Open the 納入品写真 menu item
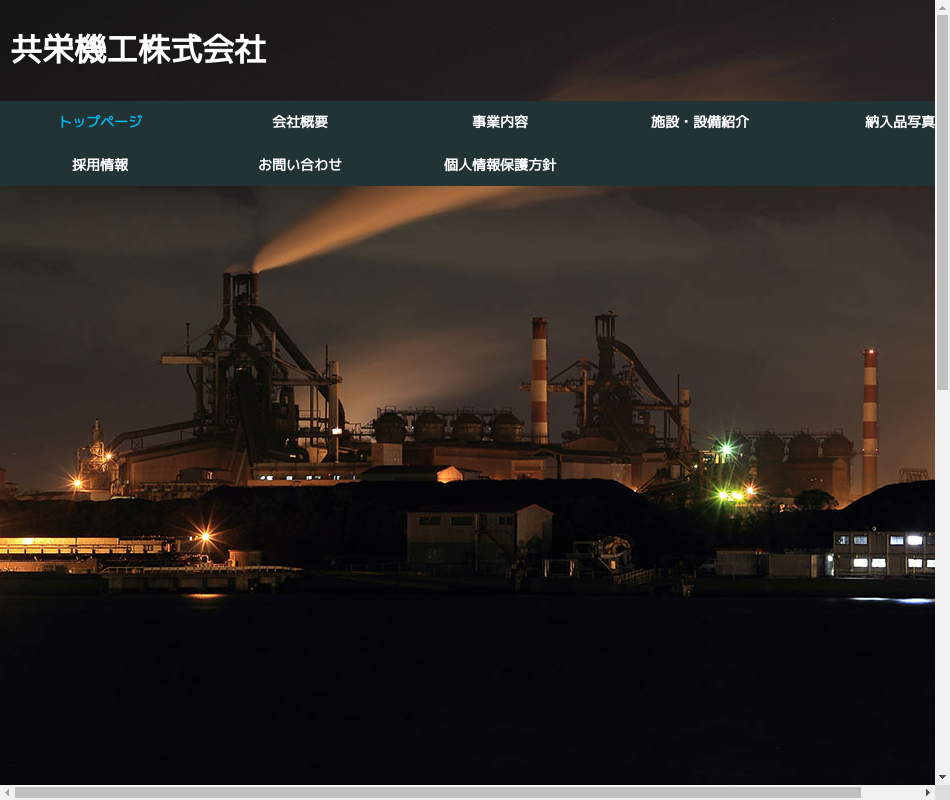 click(899, 122)
